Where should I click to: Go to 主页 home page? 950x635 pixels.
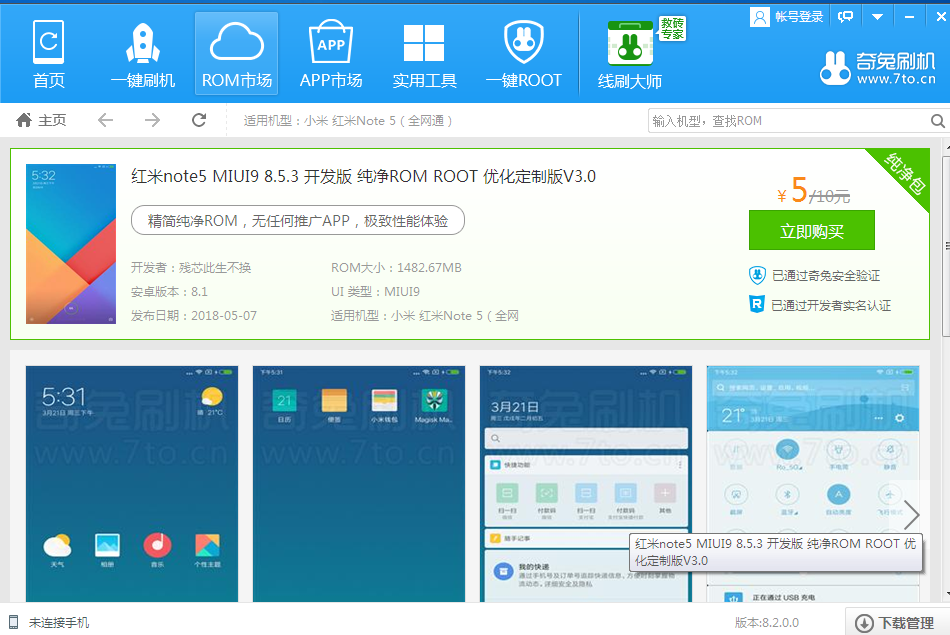(x=41, y=120)
